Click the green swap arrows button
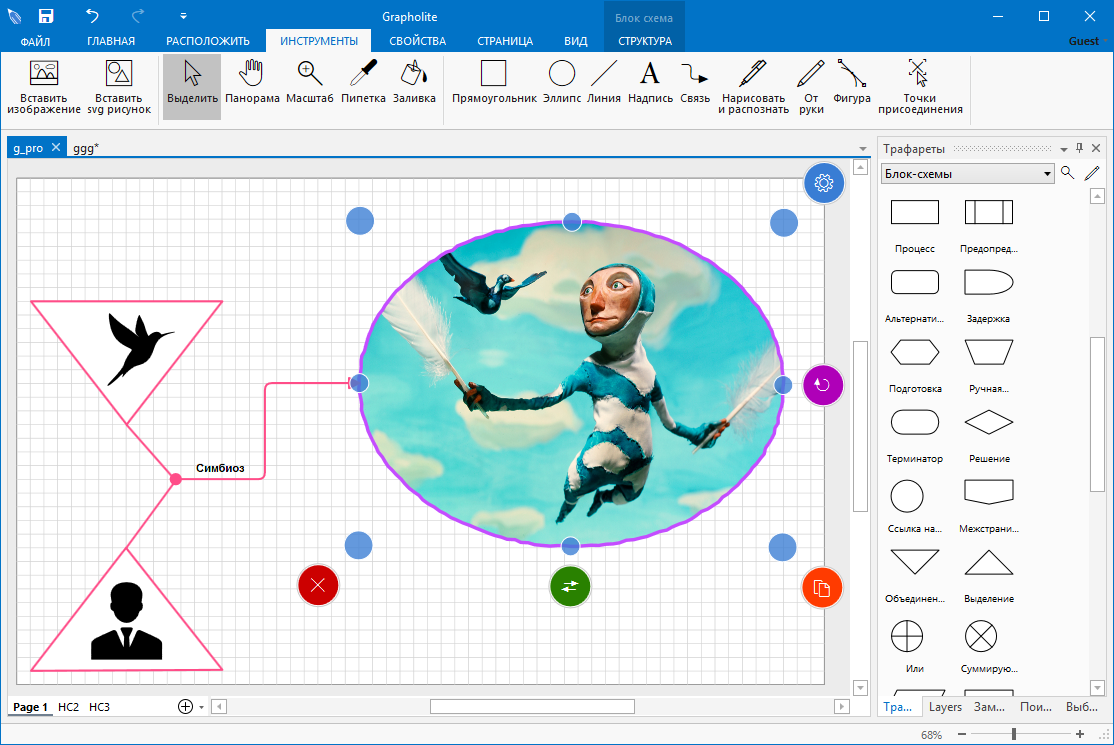This screenshot has width=1114, height=745. coord(570,586)
